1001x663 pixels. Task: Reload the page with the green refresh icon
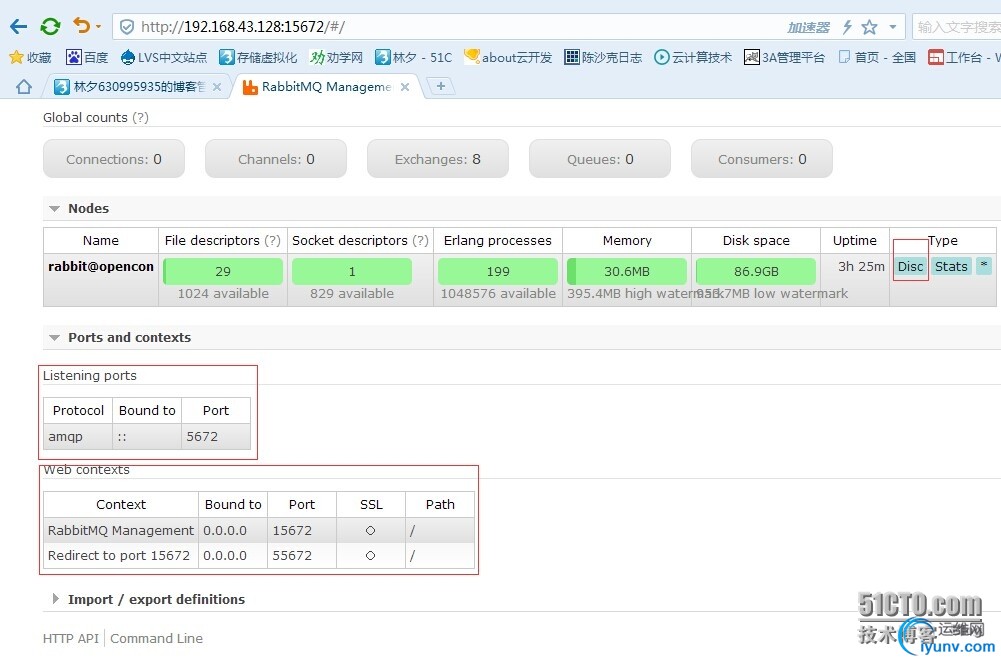coord(50,27)
